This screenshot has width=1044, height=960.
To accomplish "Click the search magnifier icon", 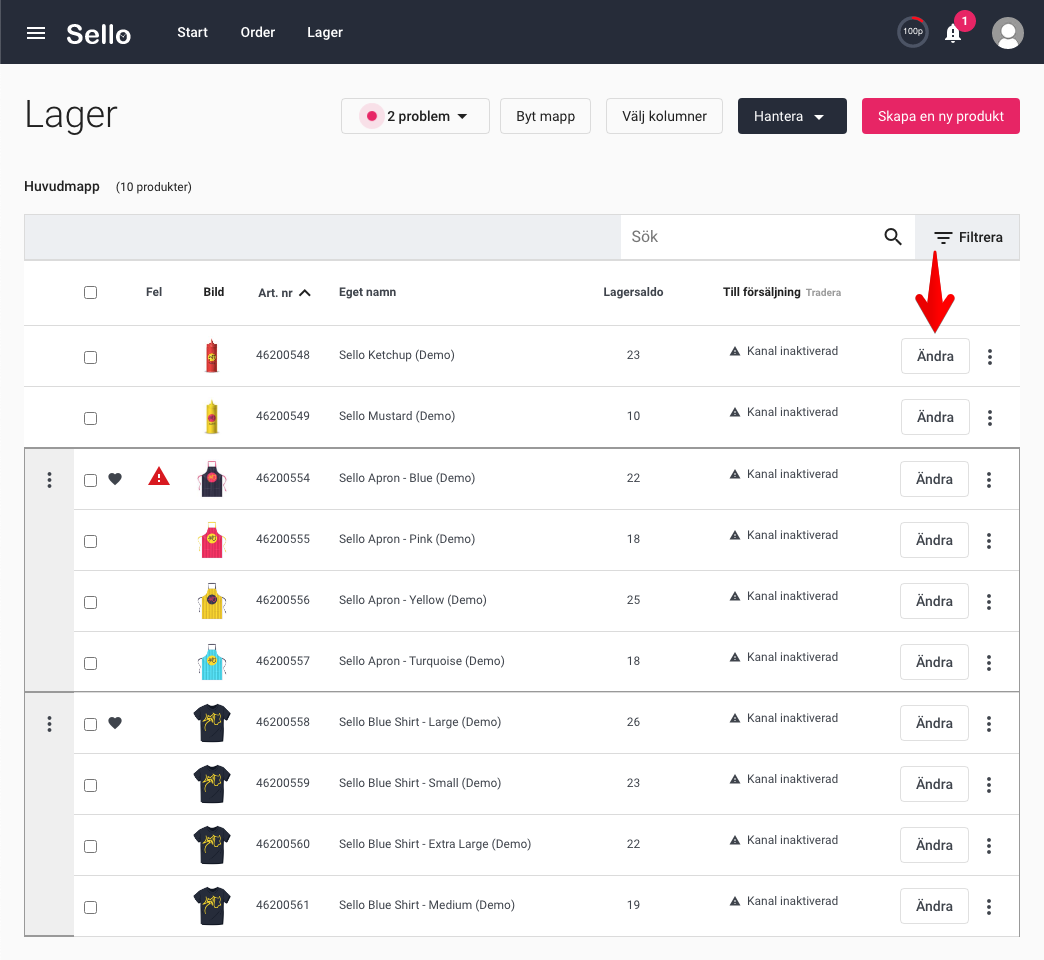I will click(x=893, y=236).
